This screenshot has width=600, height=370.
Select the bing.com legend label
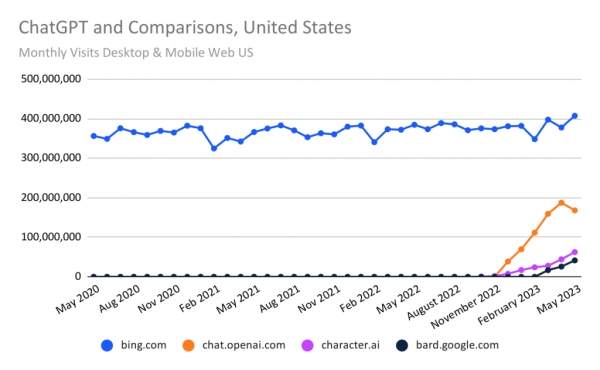(143, 345)
